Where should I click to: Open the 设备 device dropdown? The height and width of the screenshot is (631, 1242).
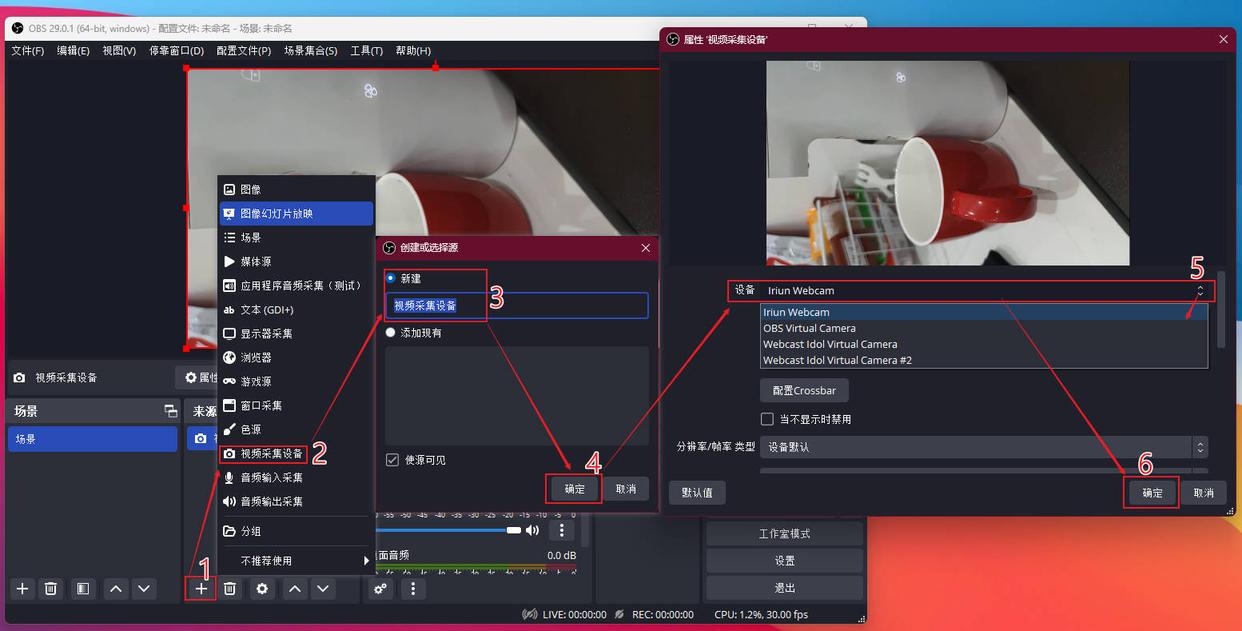(980, 290)
